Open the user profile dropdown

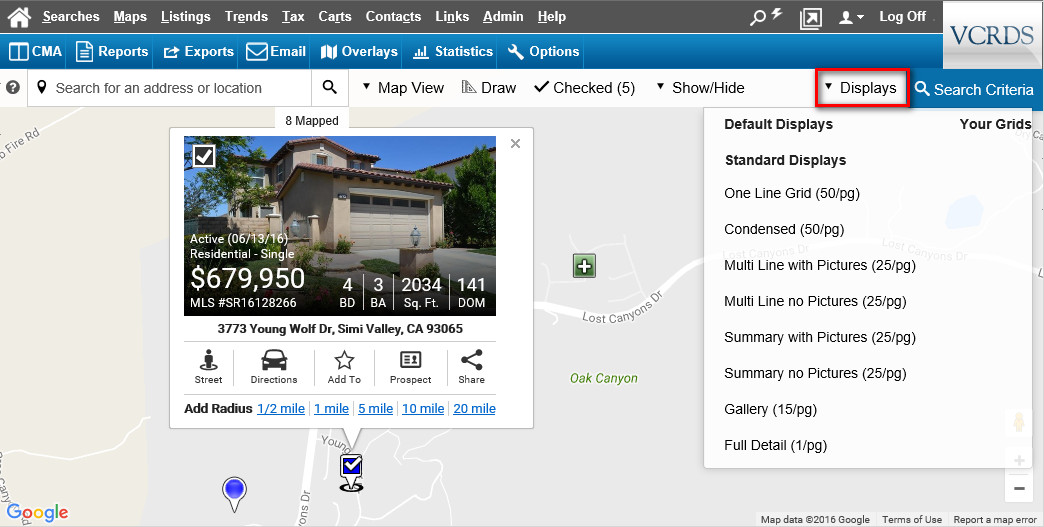point(851,17)
